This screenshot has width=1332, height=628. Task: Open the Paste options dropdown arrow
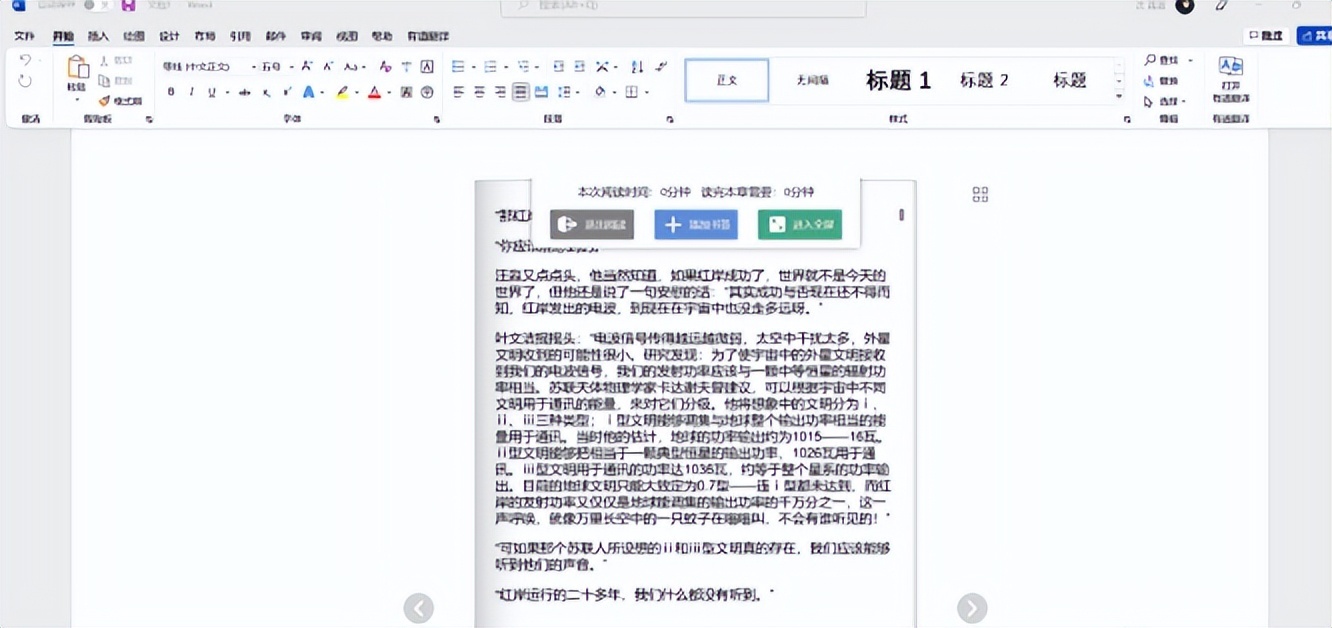pos(77,98)
